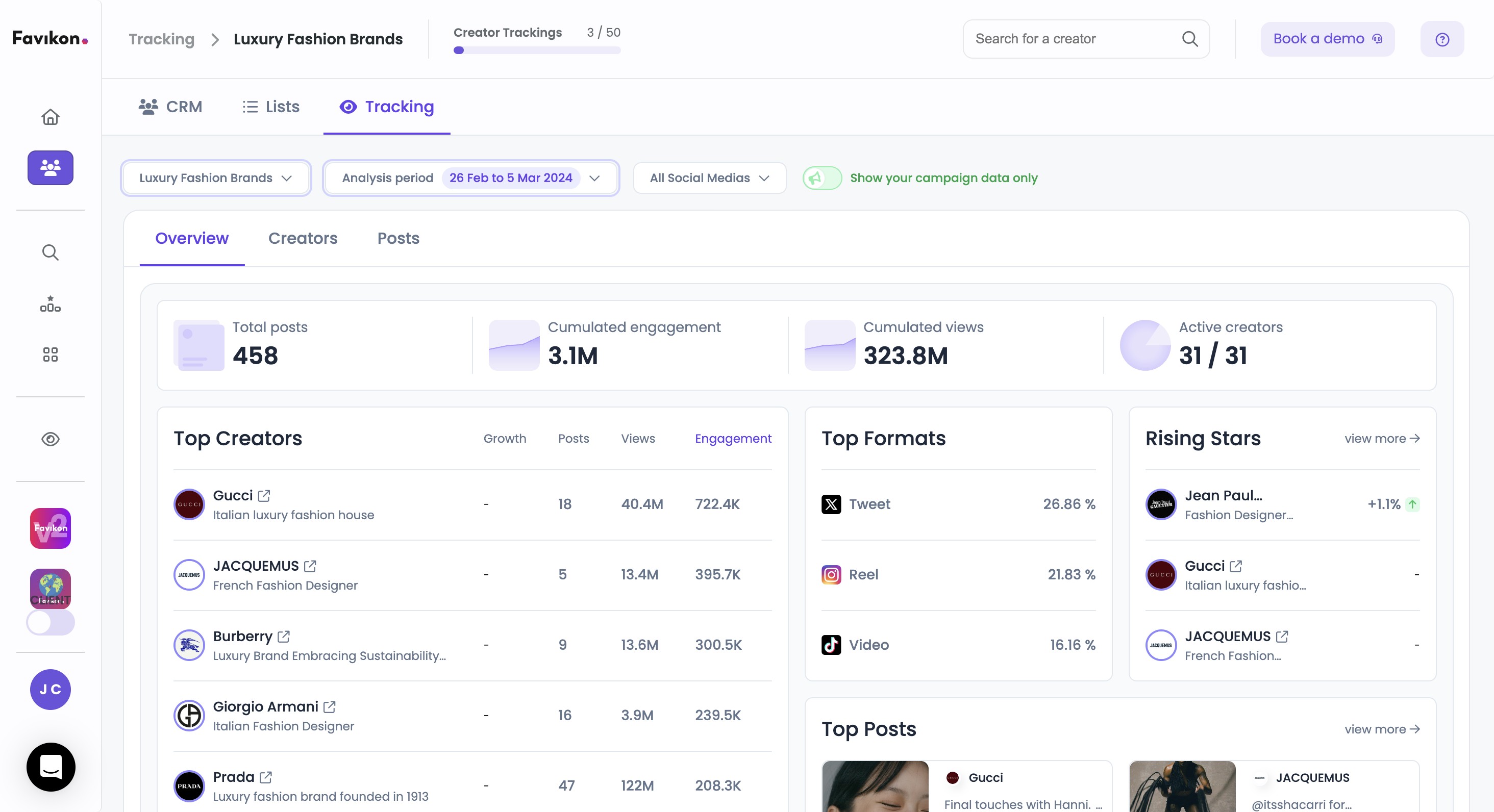Click the help question mark icon
Viewport: 1494px width, 812px height.
click(1442, 39)
